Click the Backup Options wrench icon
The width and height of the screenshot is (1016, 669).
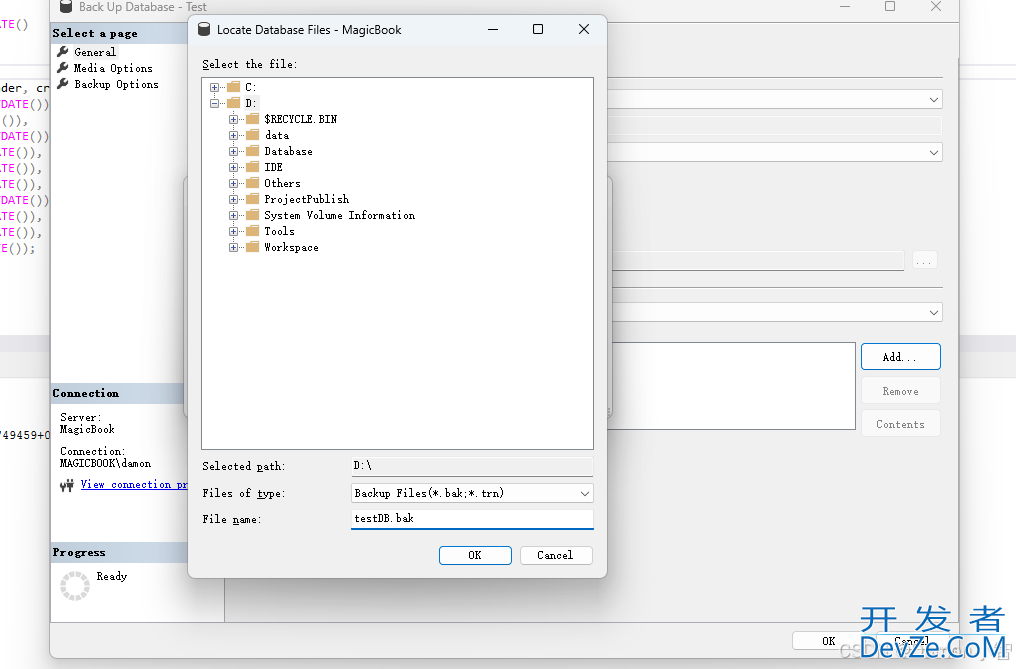click(x=63, y=84)
